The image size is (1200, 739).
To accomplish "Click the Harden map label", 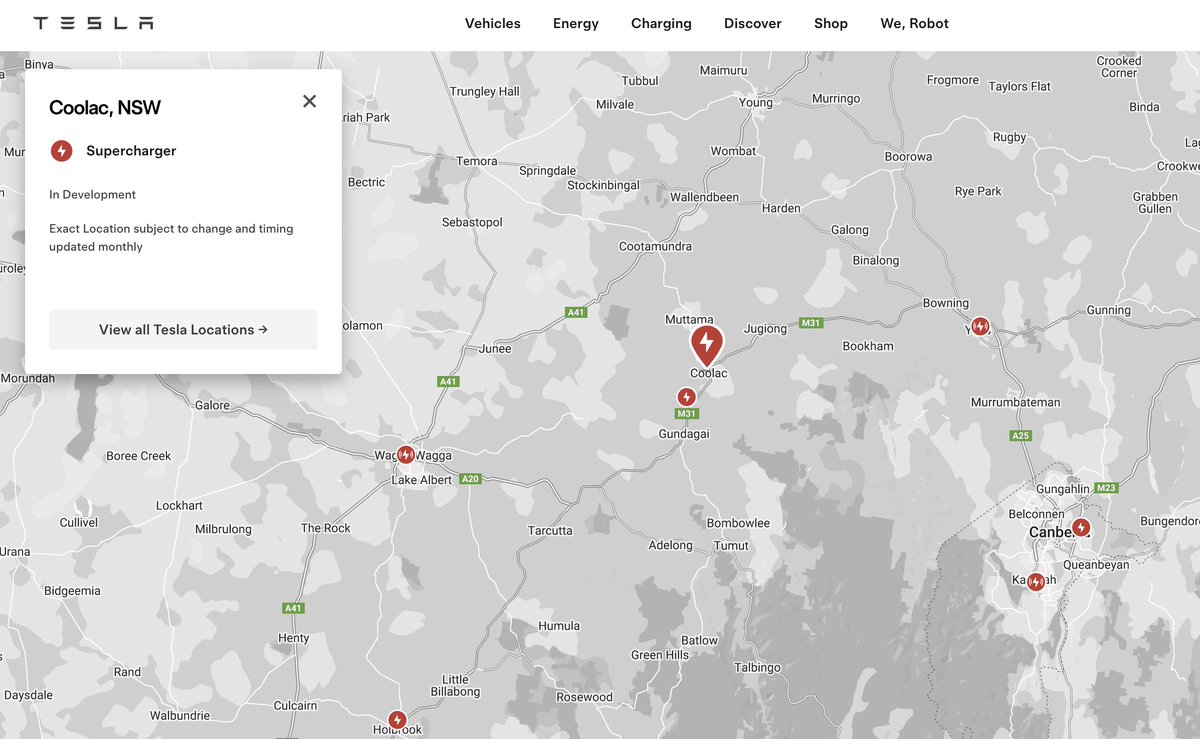I will (781, 208).
